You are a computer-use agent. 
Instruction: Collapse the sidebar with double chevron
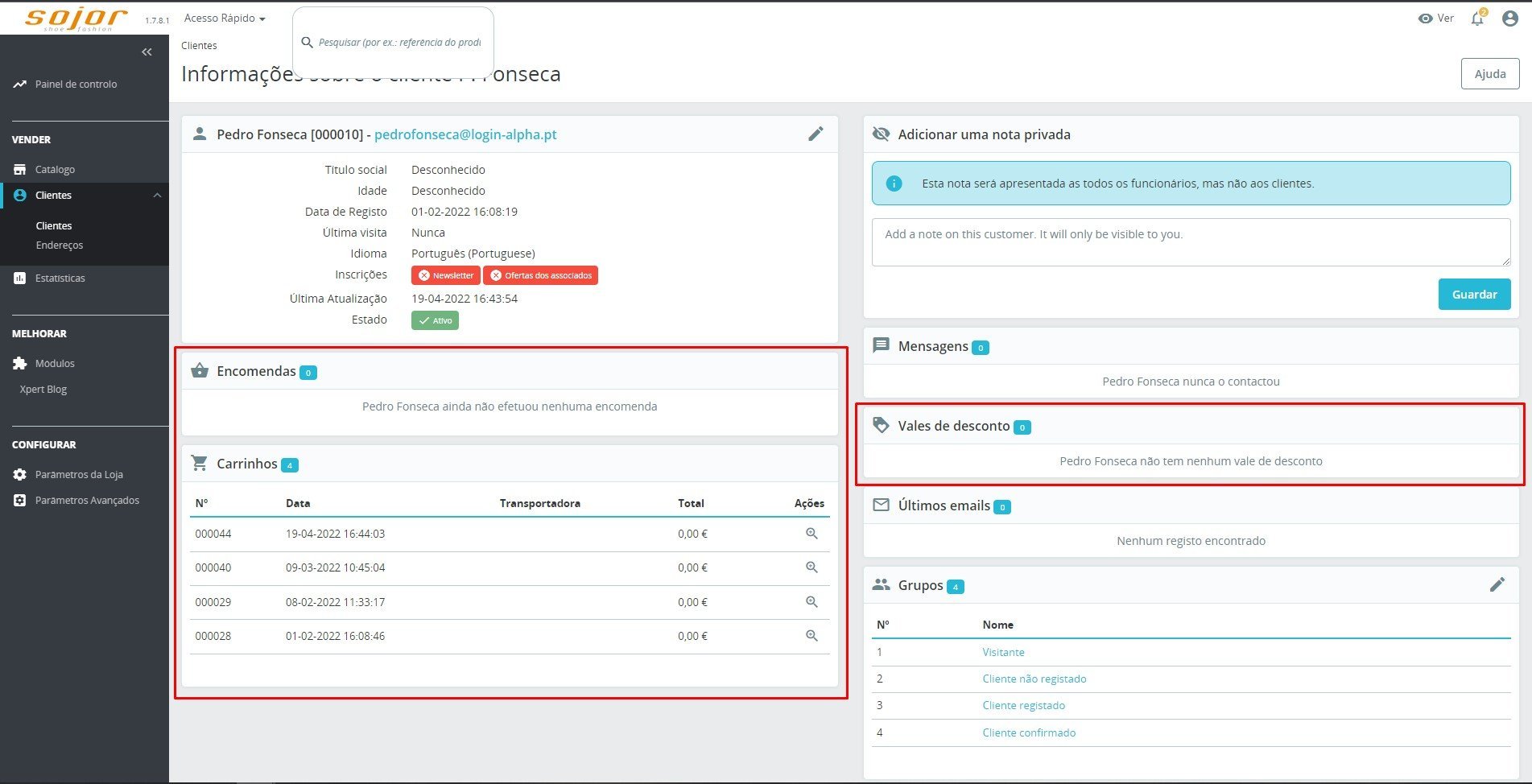pos(147,52)
